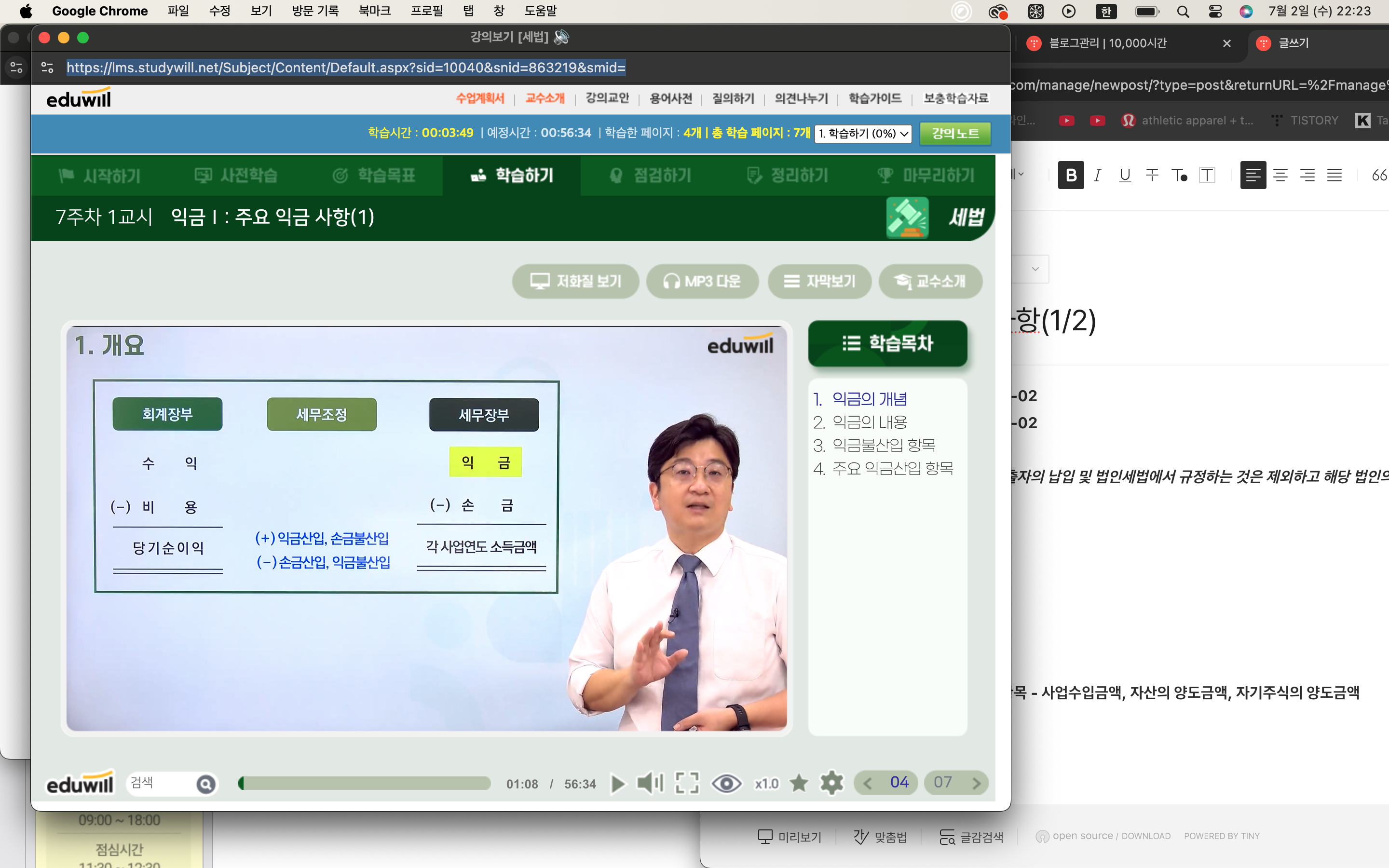Open the 학습하기 (0%) dropdown

pyautogui.click(x=863, y=134)
